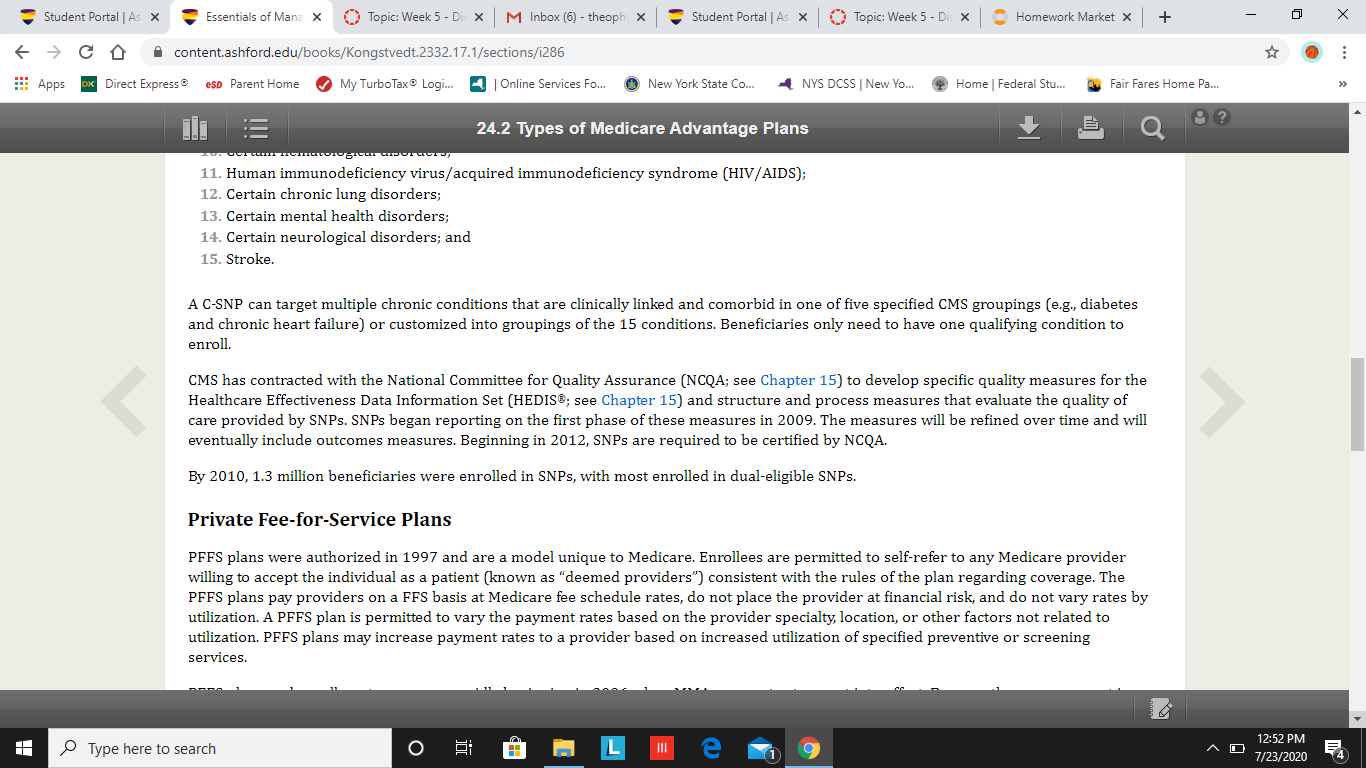Viewport: 1366px width, 768px height.
Task: Launch Microsoft Edge from taskbar
Action: (x=712, y=748)
